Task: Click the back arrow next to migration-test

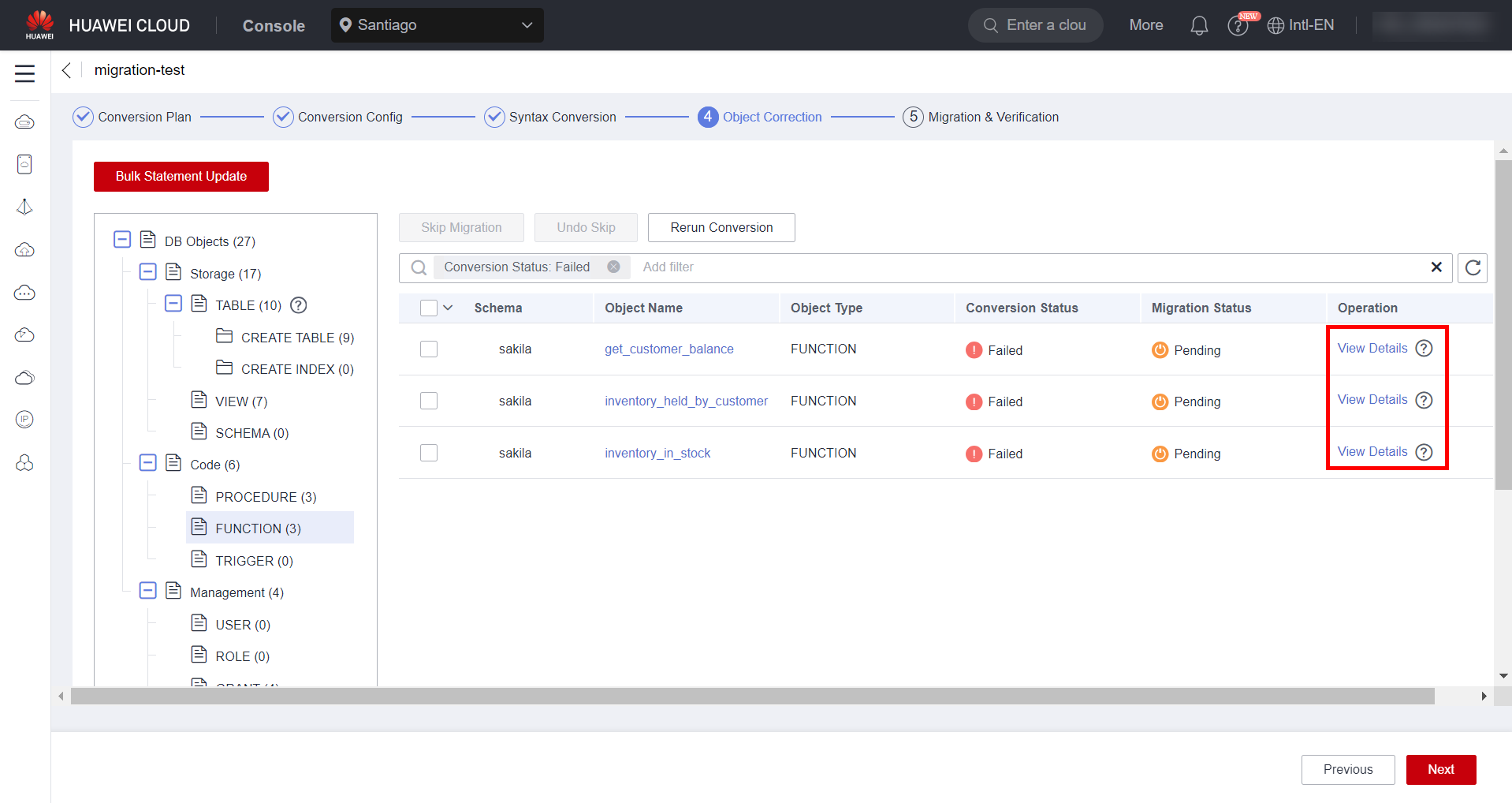Action: (x=67, y=70)
